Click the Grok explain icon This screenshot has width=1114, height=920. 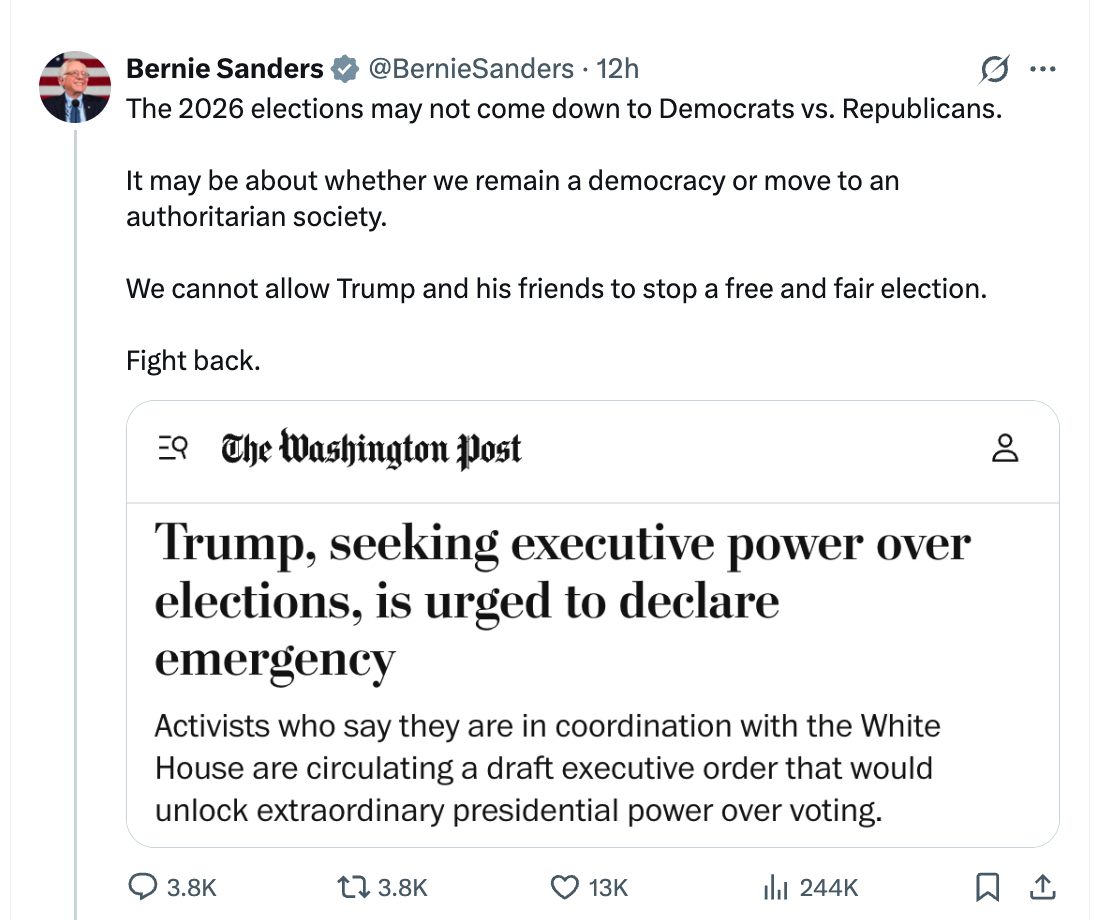995,70
